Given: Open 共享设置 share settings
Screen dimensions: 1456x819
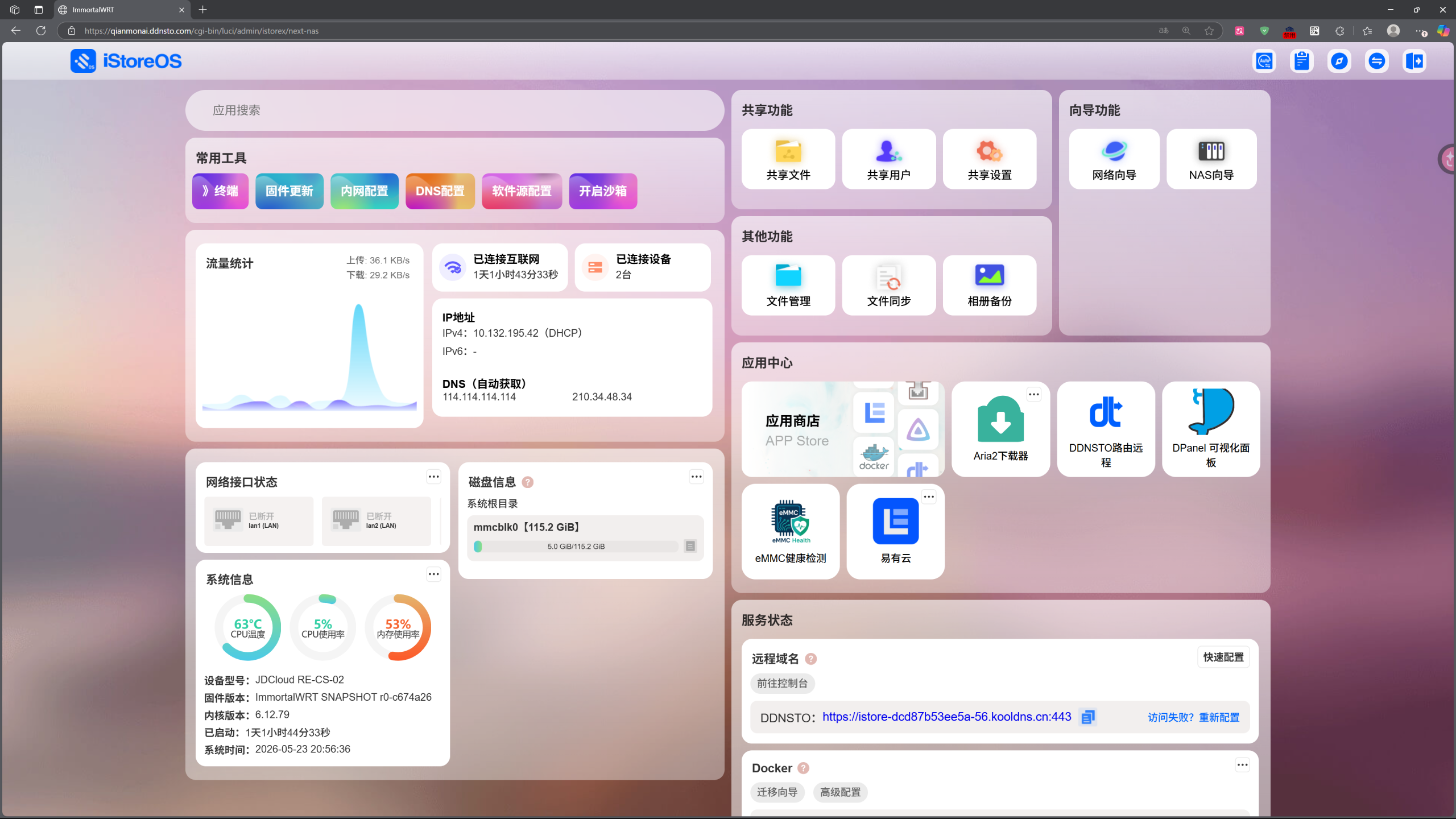Looking at the screenshot, I should pyautogui.click(x=990, y=159).
